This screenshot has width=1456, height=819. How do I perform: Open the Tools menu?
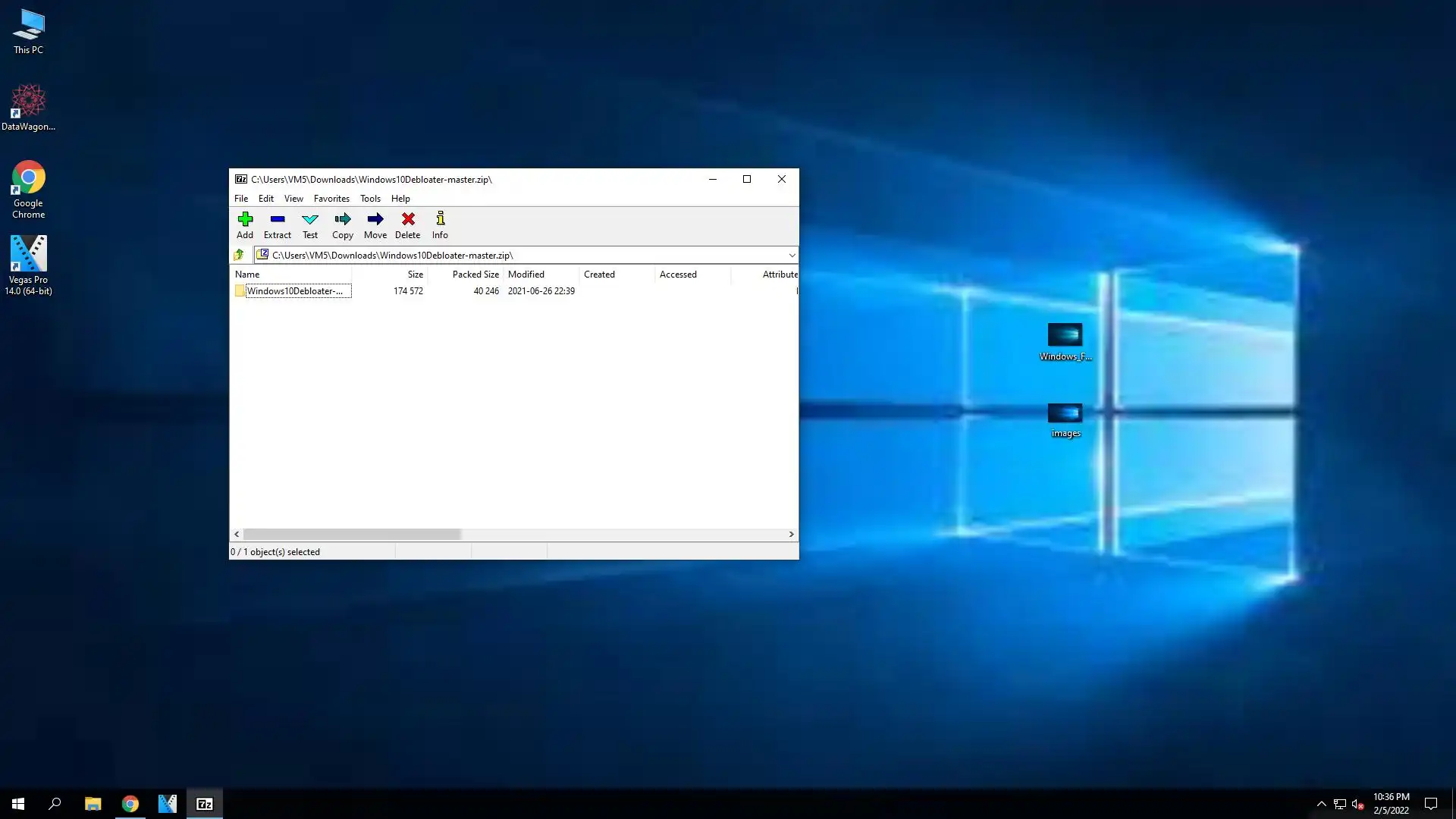coord(370,199)
